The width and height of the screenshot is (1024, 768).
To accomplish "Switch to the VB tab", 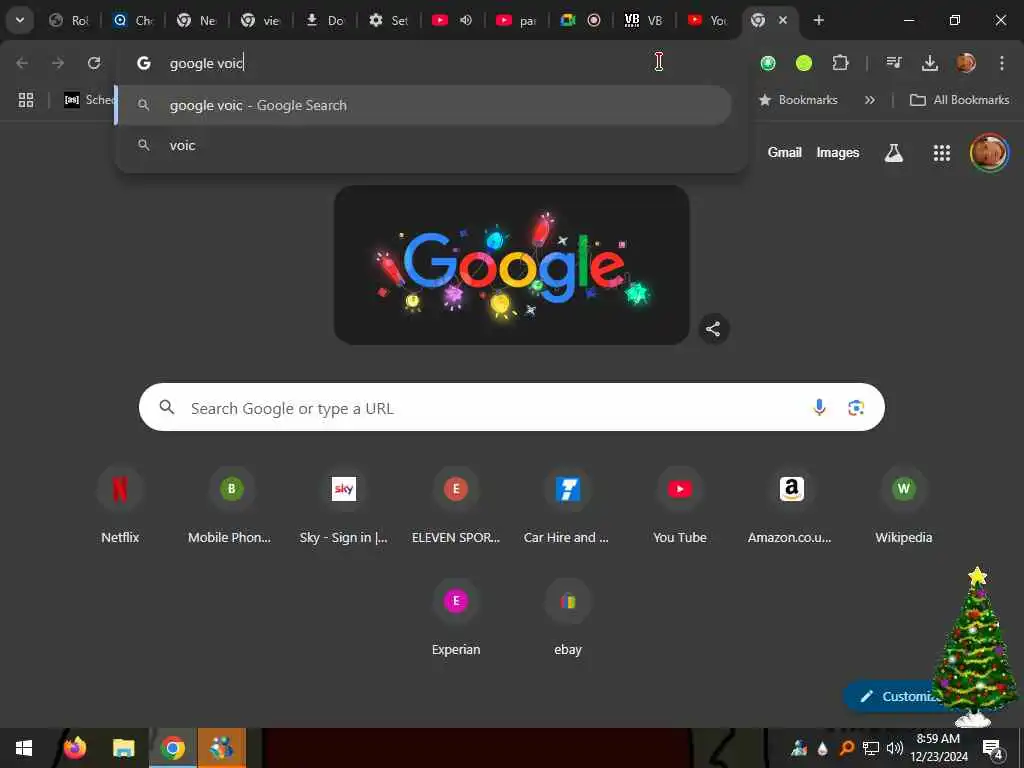I will (x=645, y=20).
